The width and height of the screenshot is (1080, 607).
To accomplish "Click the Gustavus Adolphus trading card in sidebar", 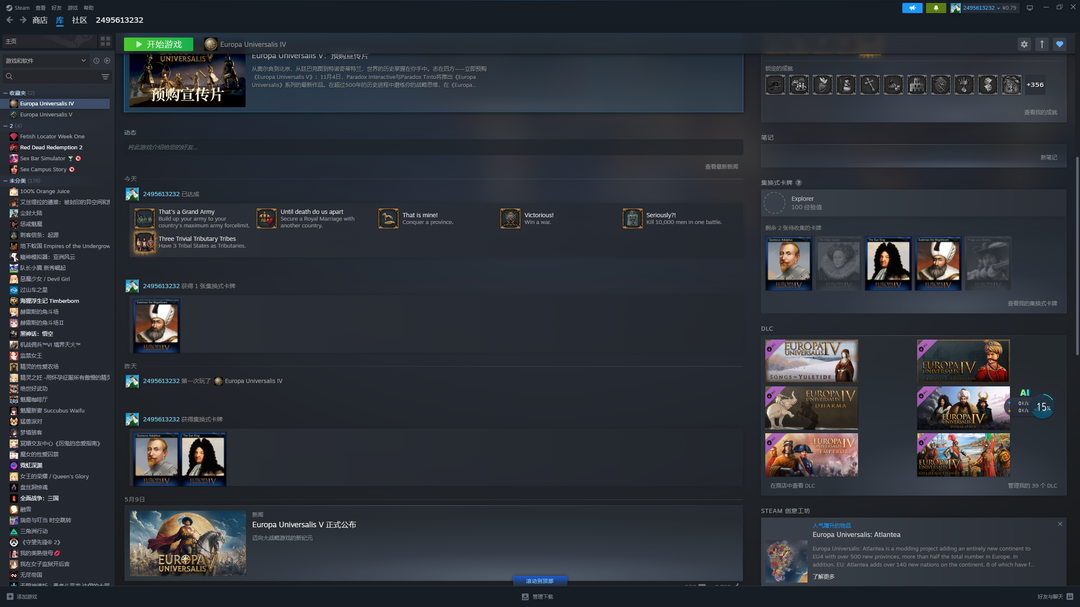I will pos(788,263).
